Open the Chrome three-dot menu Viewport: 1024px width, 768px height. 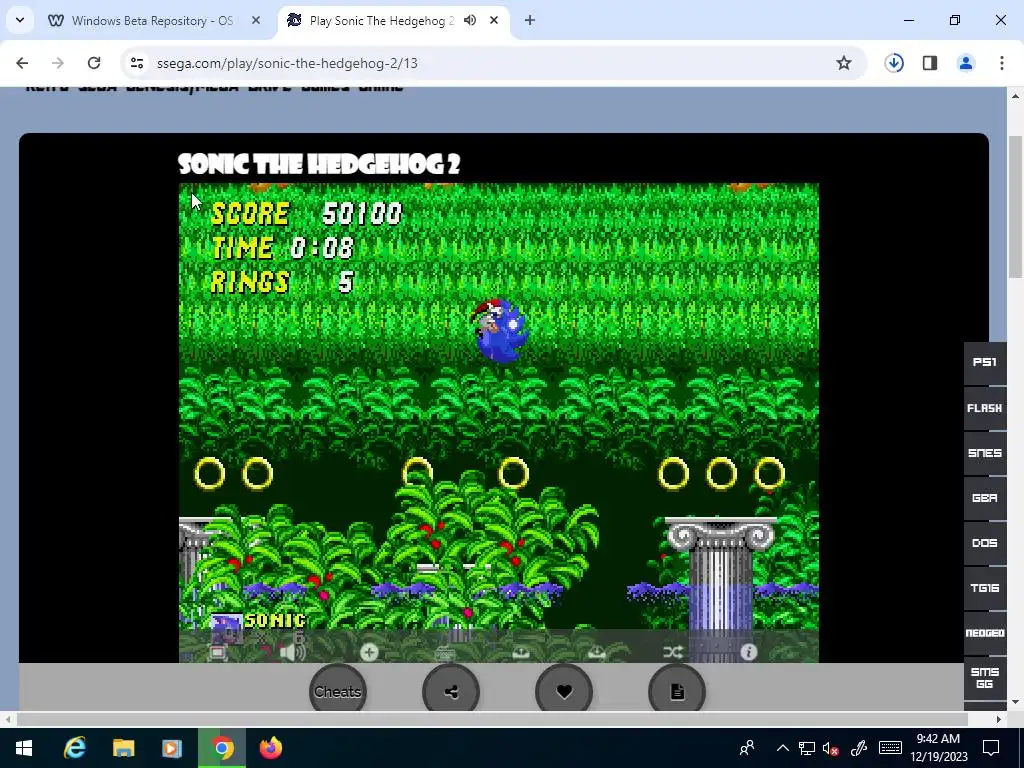(x=1002, y=63)
